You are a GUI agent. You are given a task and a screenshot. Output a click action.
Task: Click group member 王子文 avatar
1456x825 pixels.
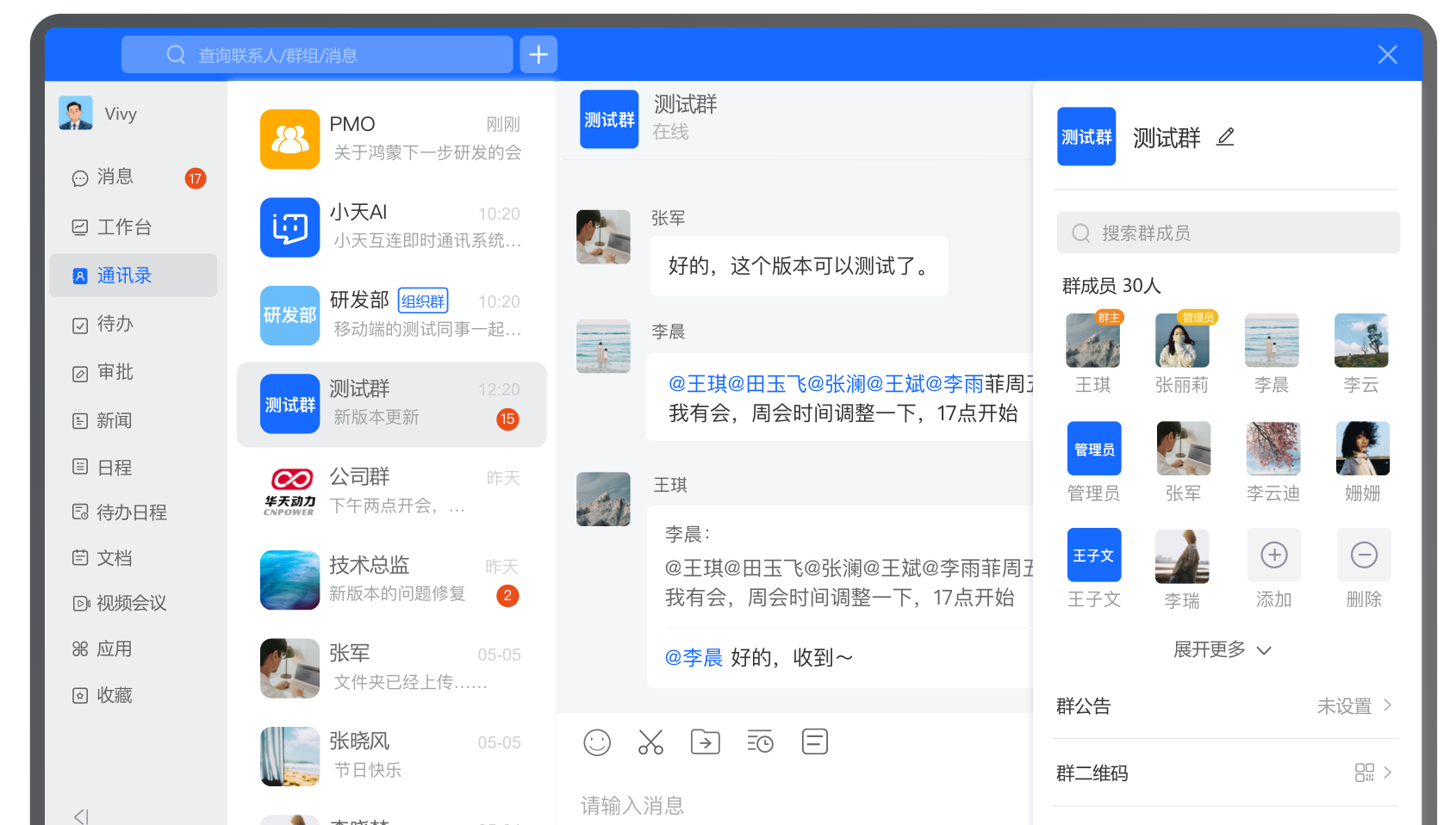(x=1094, y=555)
